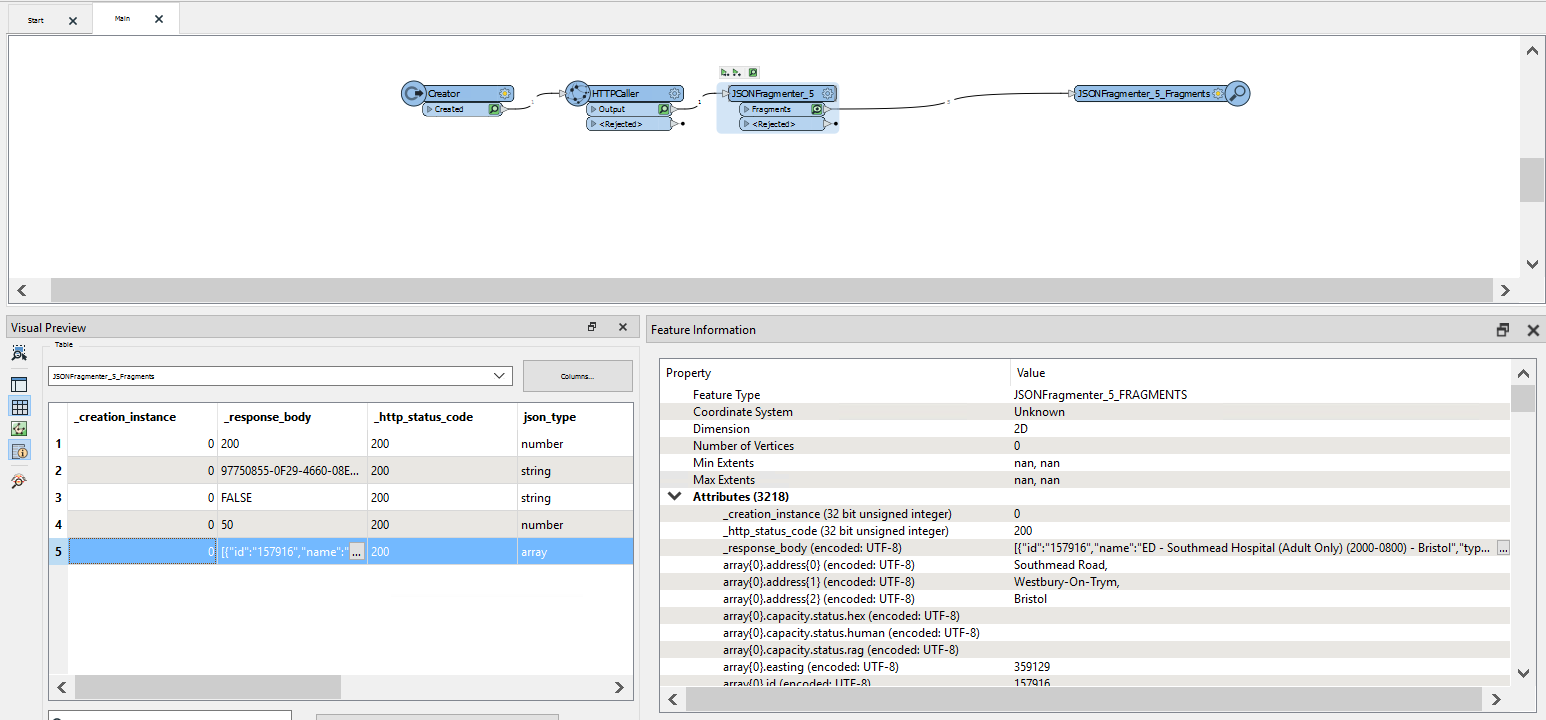The image size is (1546, 720).
Task: Click the Feature Information vertical scrollbar thumb
Action: point(1523,399)
